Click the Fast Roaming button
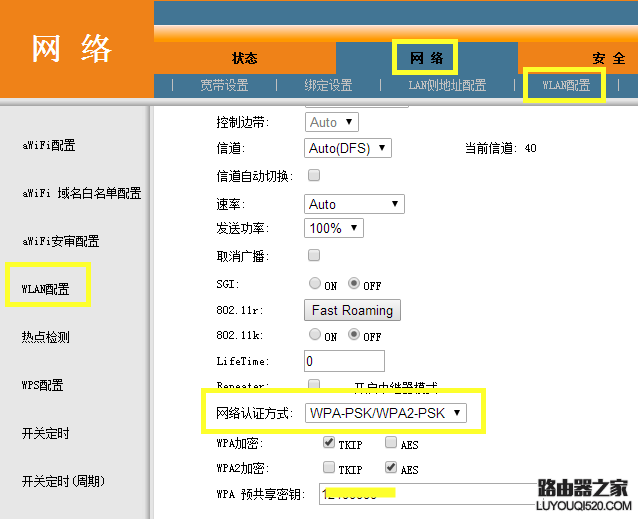The image size is (638, 519). coord(352,310)
